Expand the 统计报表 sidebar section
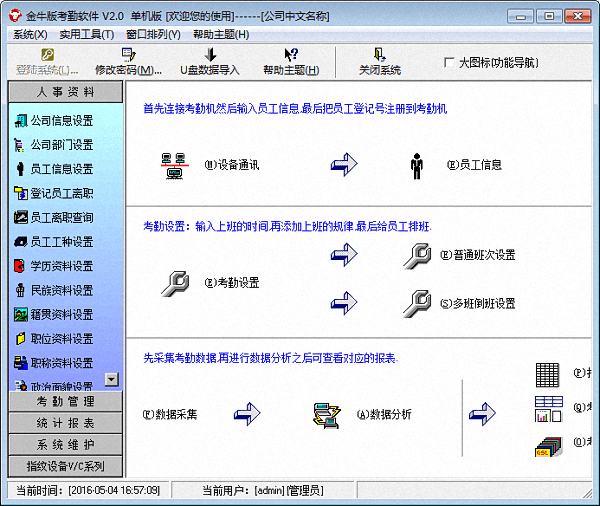Image resolution: width=600 pixels, height=506 pixels. click(65, 423)
